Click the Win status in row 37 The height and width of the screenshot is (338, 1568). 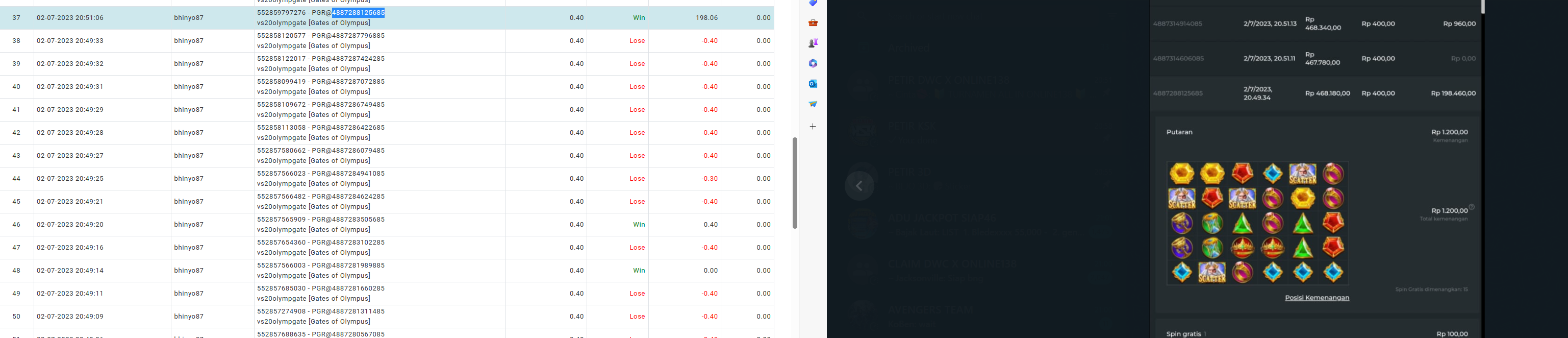pos(639,18)
